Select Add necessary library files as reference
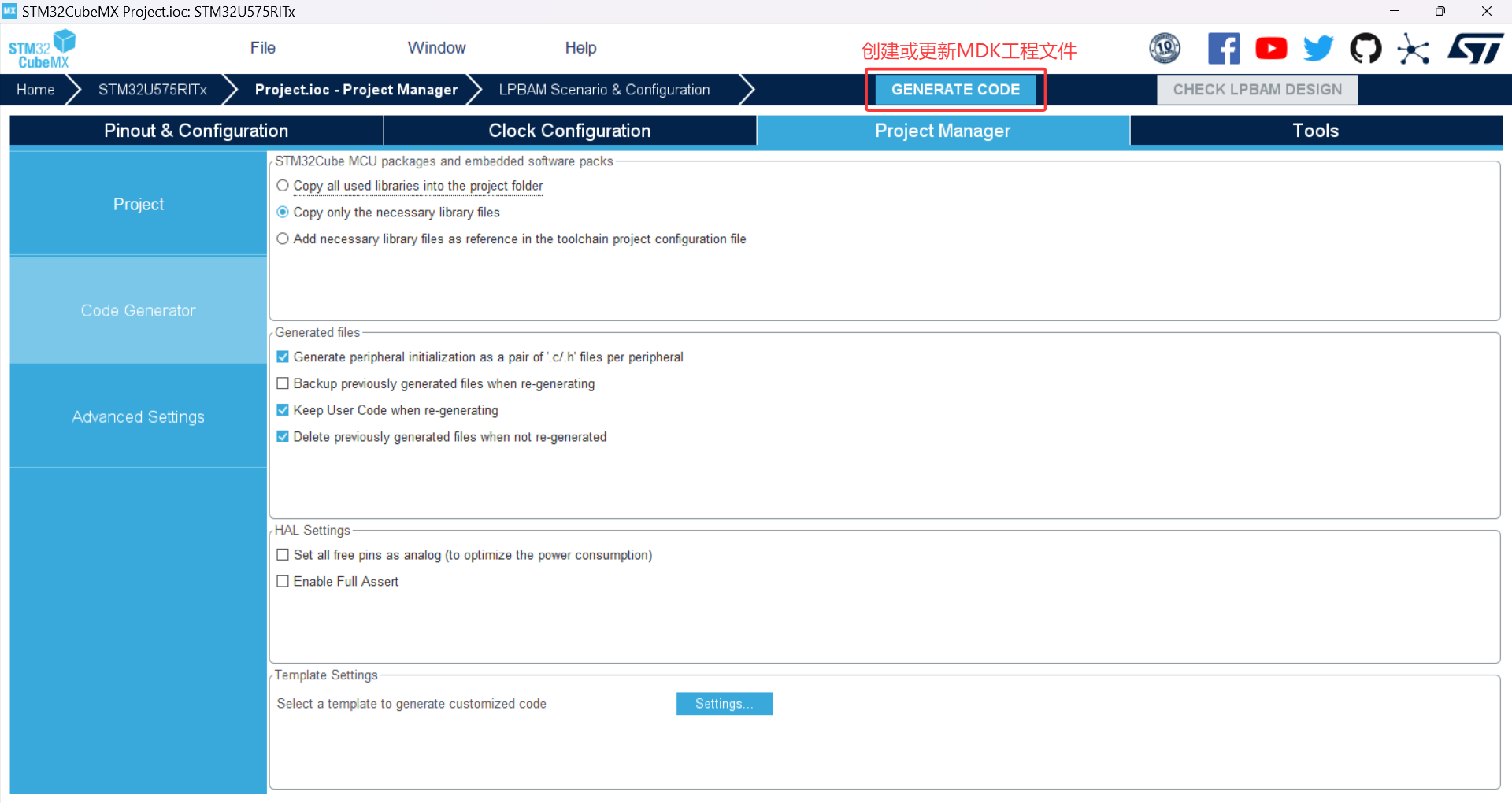This screenshot has width=1512, height=803. [x=283, y=239]
